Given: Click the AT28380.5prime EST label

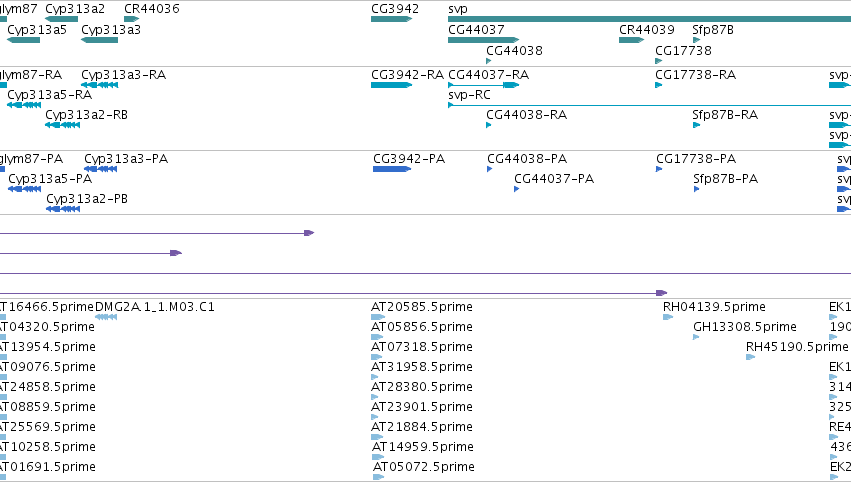Looking at the screenshot, I should 422,386.
